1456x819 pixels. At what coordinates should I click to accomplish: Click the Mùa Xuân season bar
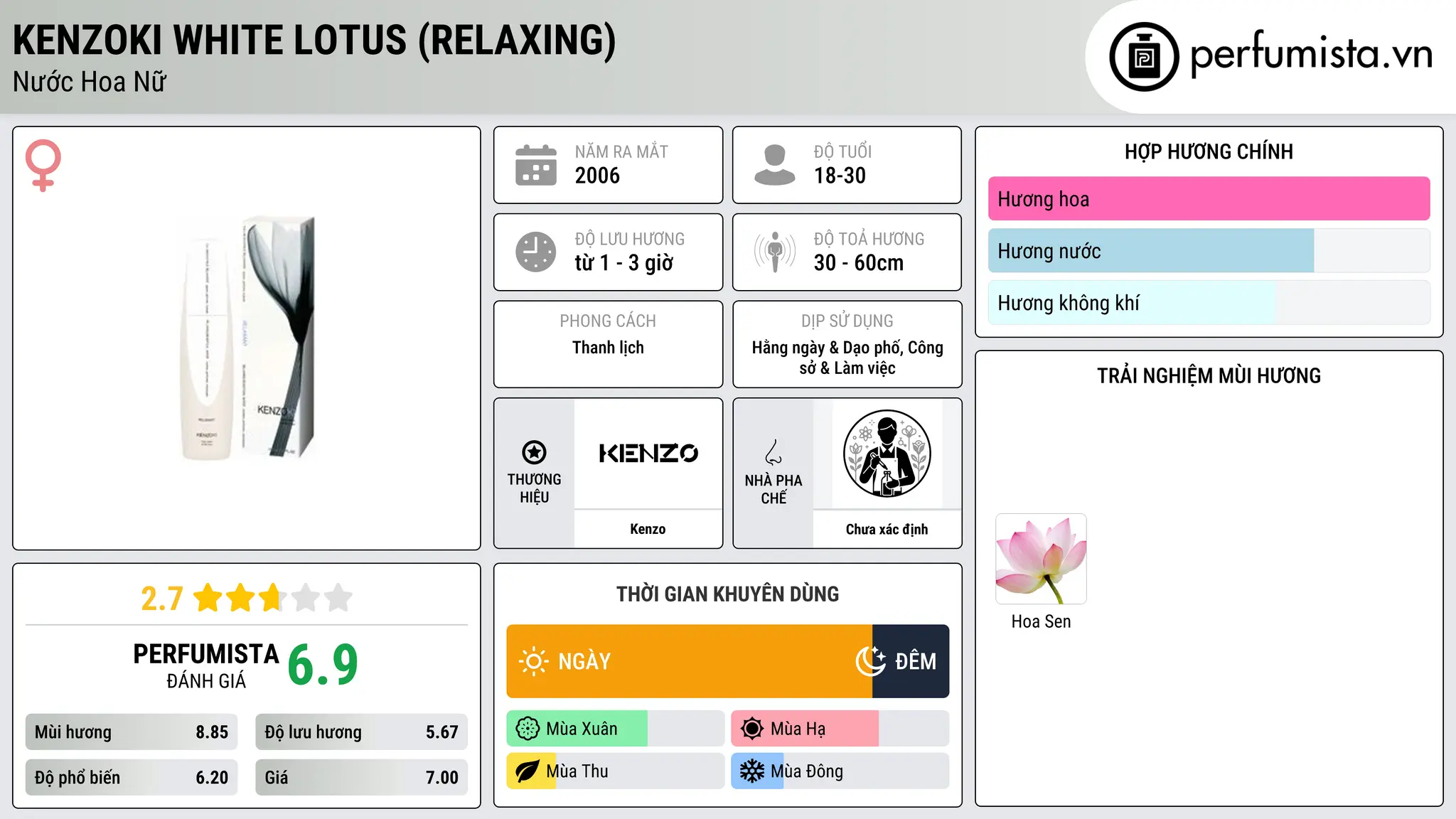point(615,729)
